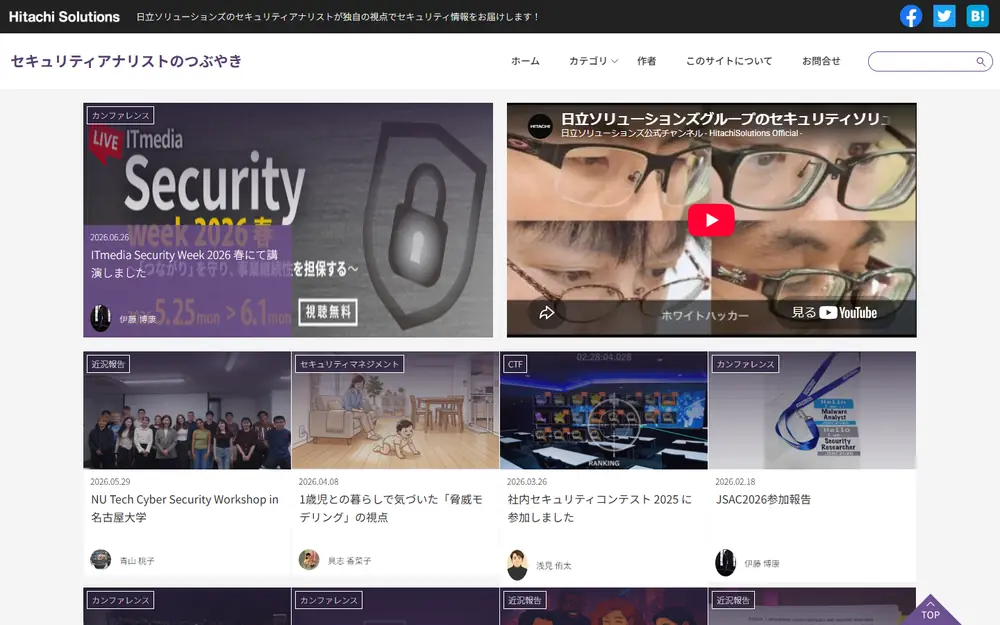This screenshot has height=625, width=1000.
Task: Expand the カテゴリ dropdown chevron
Action: [615, 61]
